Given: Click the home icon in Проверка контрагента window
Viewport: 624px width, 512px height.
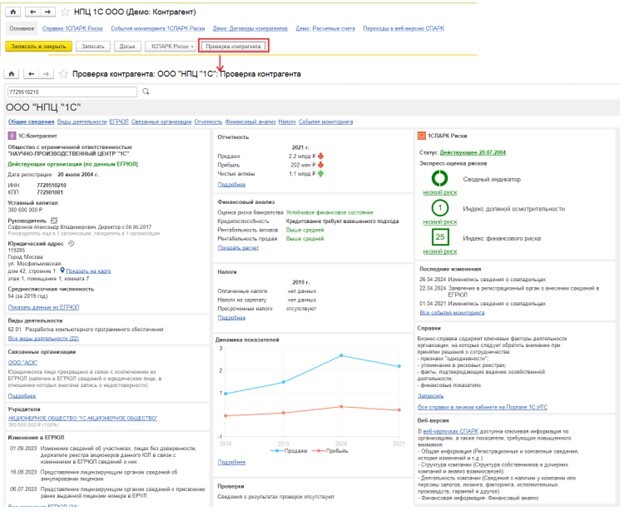Looking at the screenshot, I should point(12,74).
